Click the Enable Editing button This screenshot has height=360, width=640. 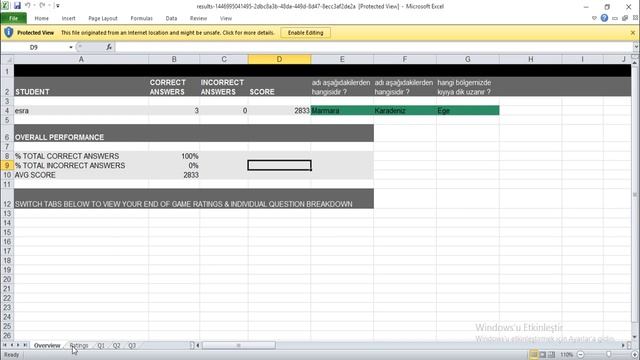pos(305,33)
